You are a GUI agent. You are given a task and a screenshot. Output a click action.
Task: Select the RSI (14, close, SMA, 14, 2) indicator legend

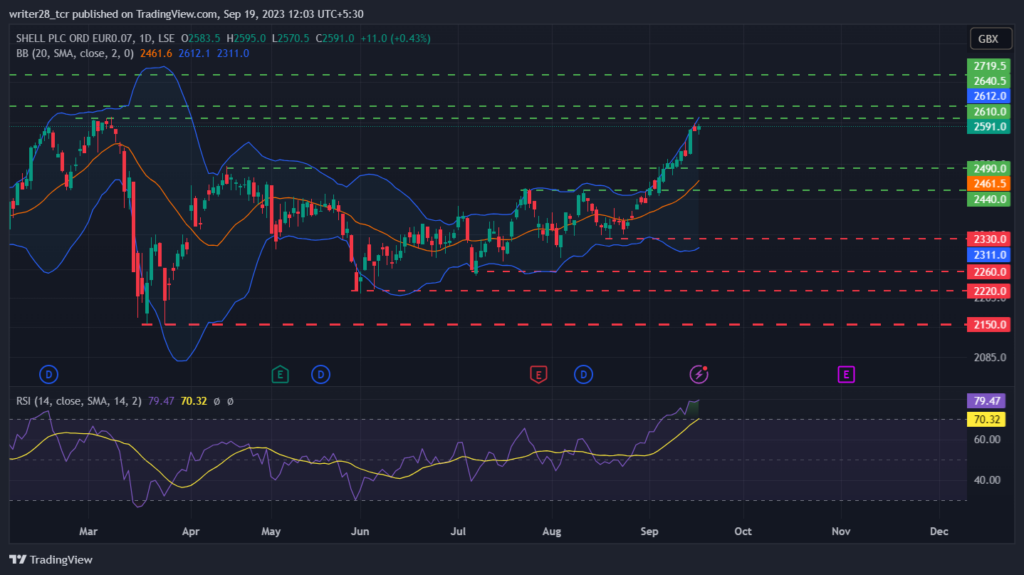(x=78, y=401)
